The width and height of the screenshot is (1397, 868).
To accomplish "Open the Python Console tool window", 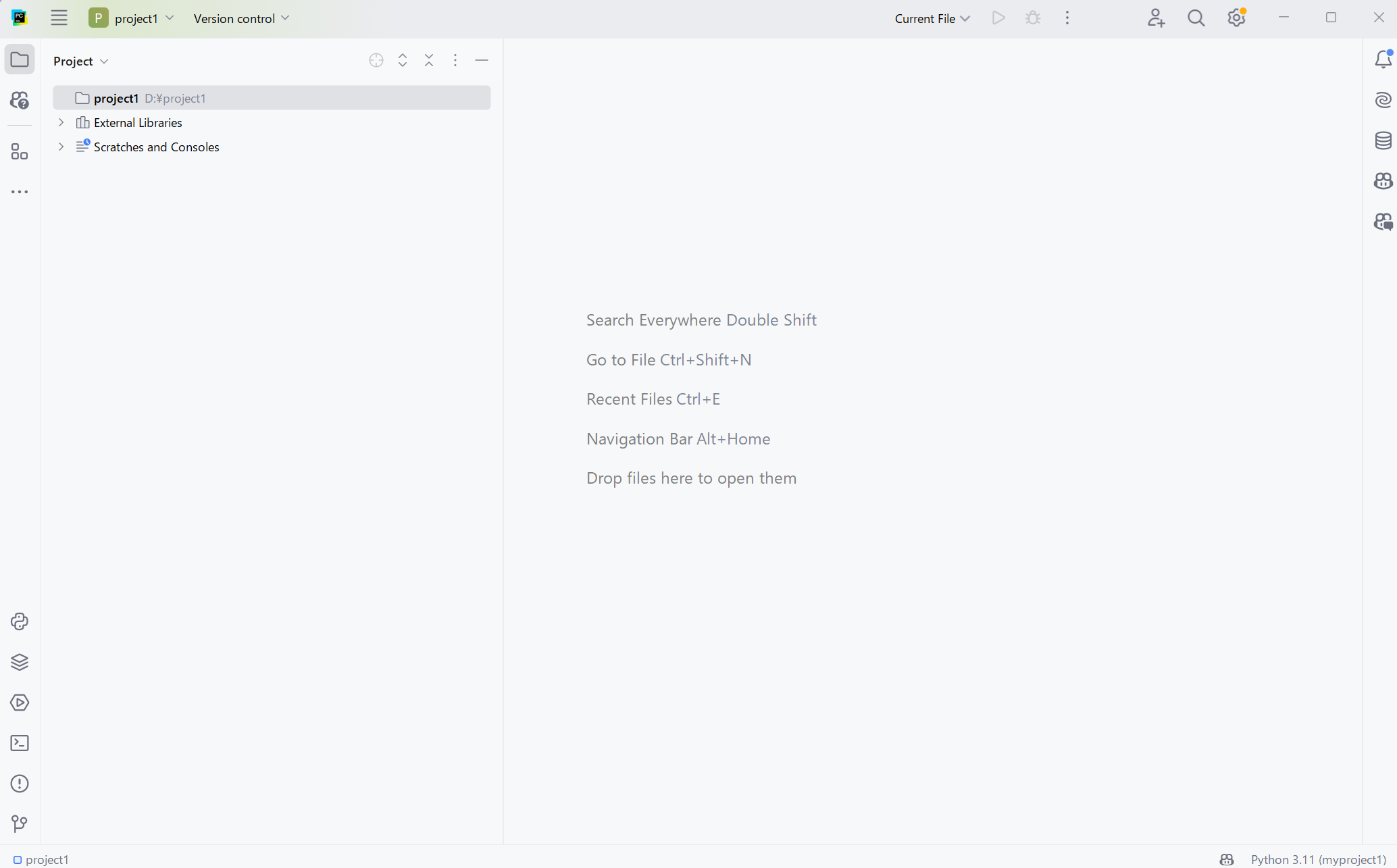I will [20, 621].
